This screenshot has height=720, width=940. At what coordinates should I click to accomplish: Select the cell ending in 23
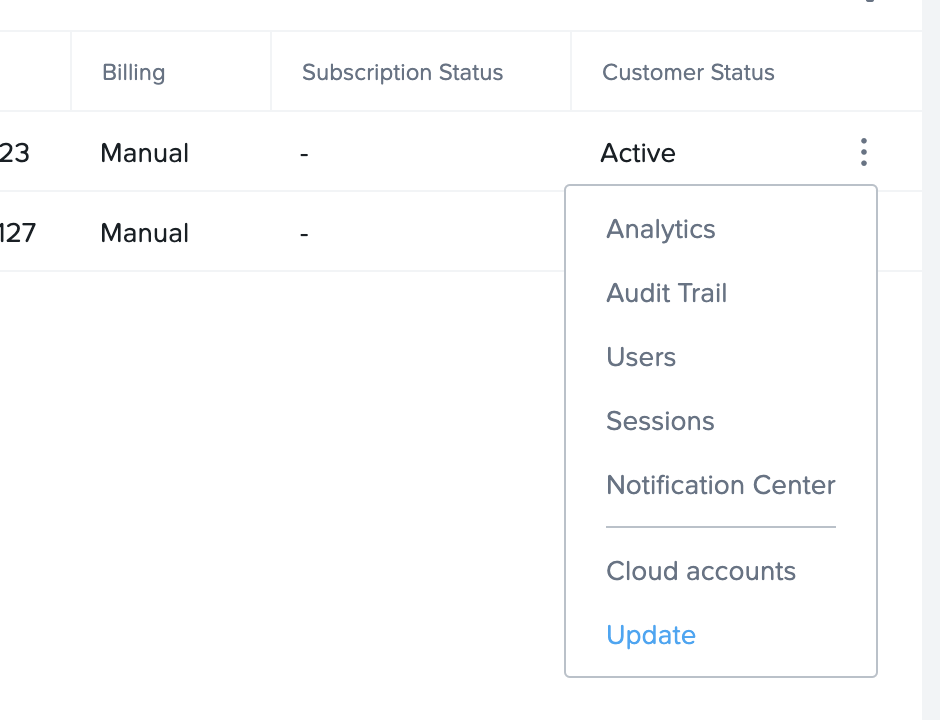tap(15, 153)
